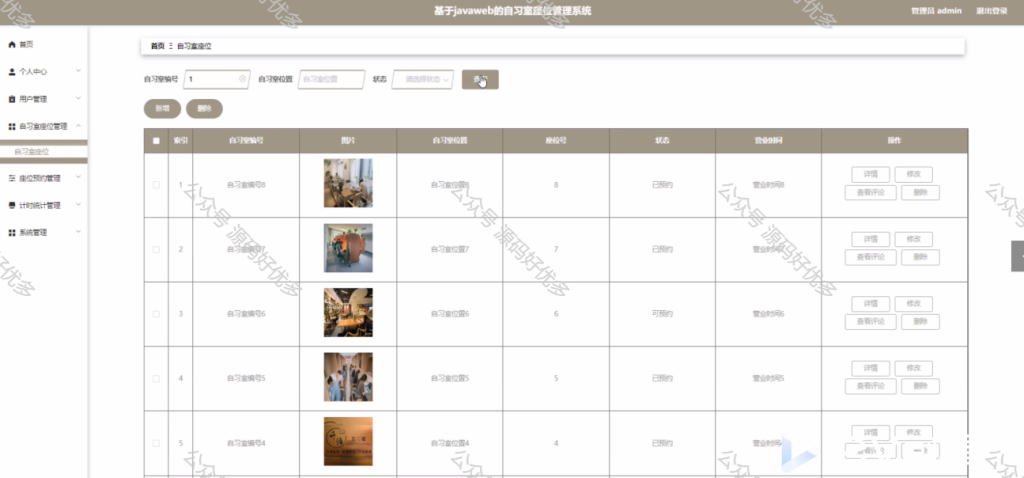Open the 状态 select dropdown

pyautogui.click(x=423, y=80)
